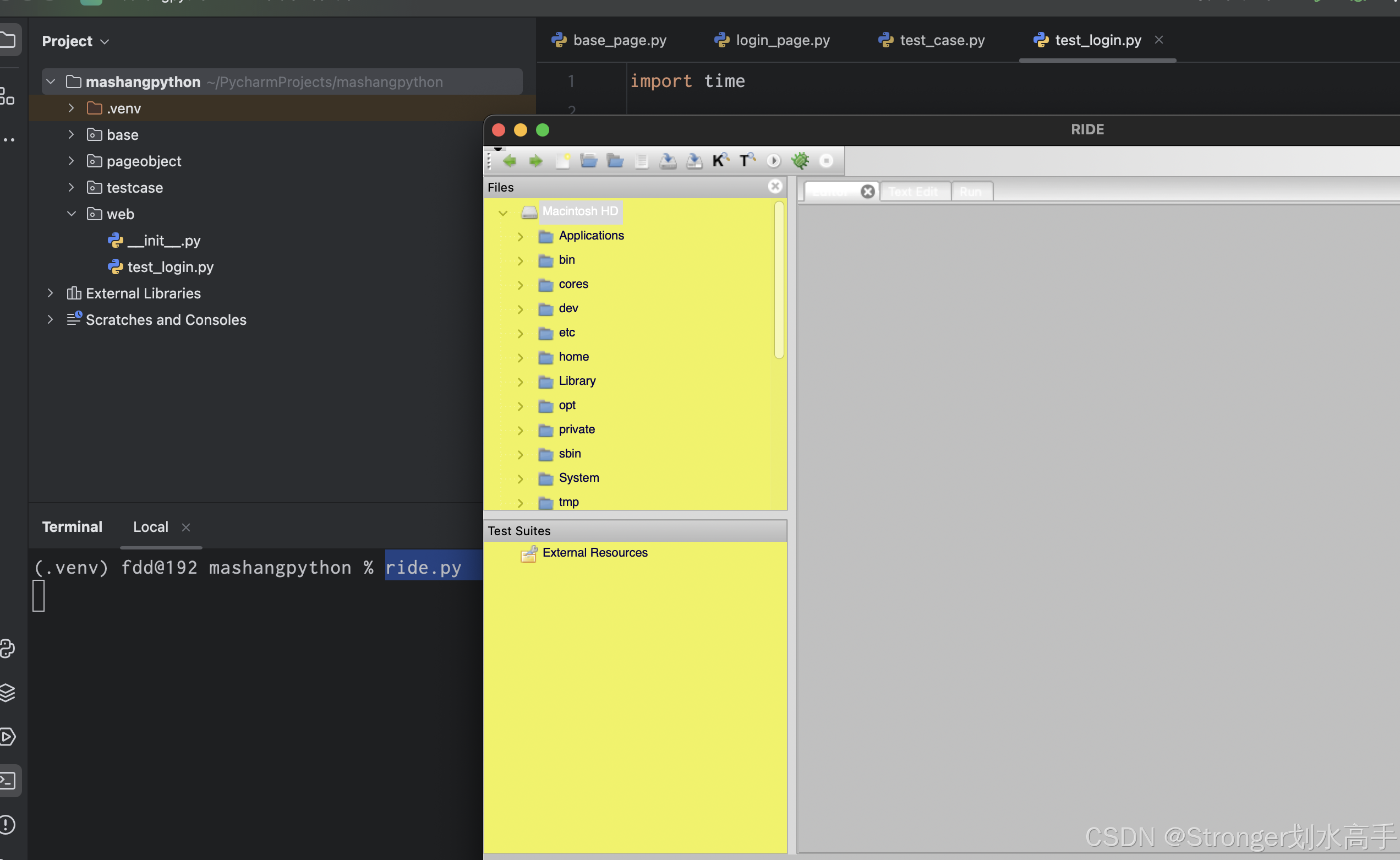Click the Stop test run icon
The image size is (1400, 860).
pyautogui.click(x=827, y=161)
